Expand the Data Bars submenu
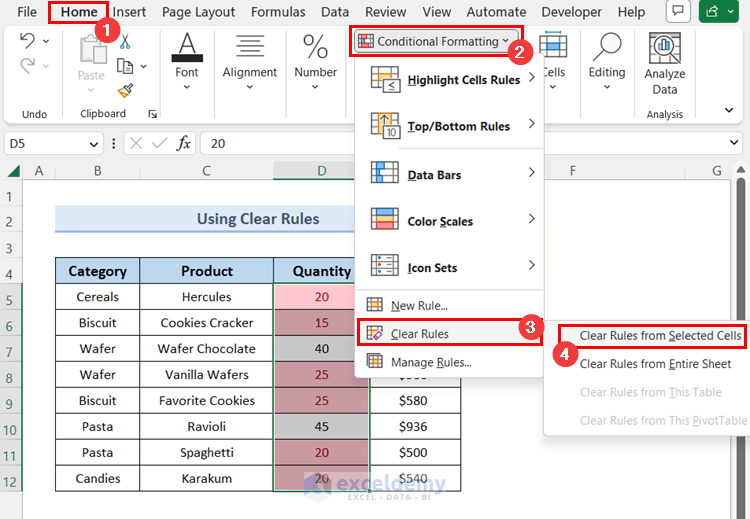This screenshot has height=519, width=750. click(x=452, y=175)
